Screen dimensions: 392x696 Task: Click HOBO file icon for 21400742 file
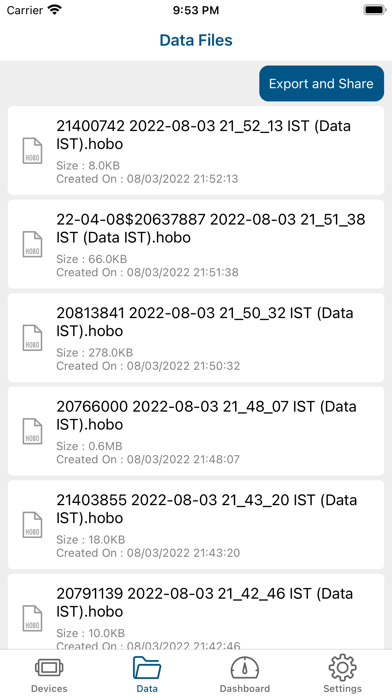(32, 151)
